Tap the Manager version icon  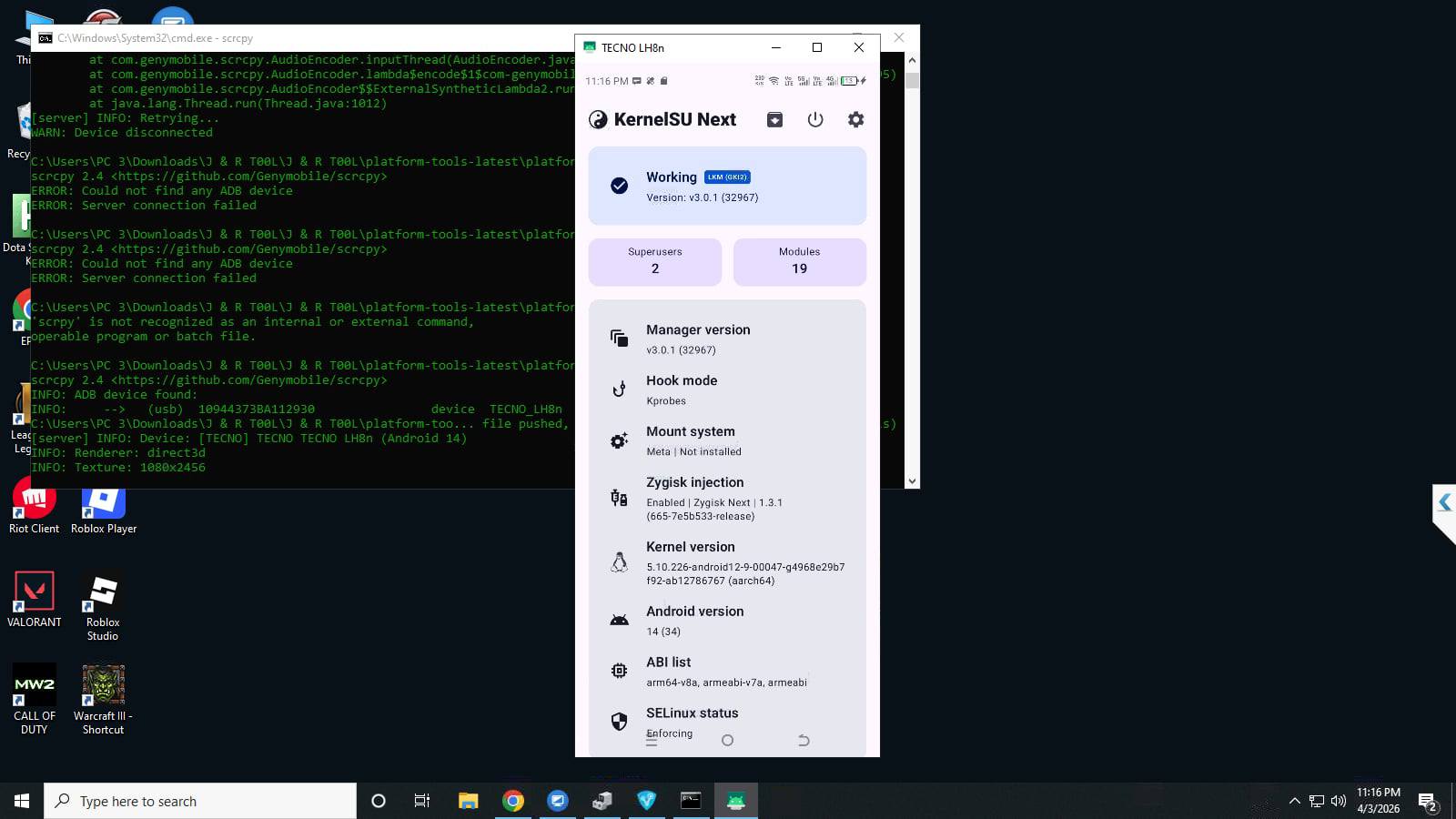619,339
